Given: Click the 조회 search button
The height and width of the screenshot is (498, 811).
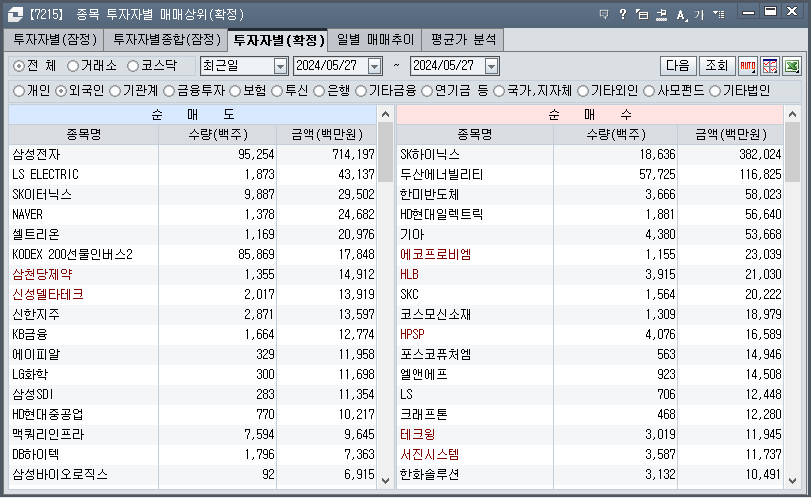Looking at the screenshot, I should pyautogui.click(x=716, y=66).
